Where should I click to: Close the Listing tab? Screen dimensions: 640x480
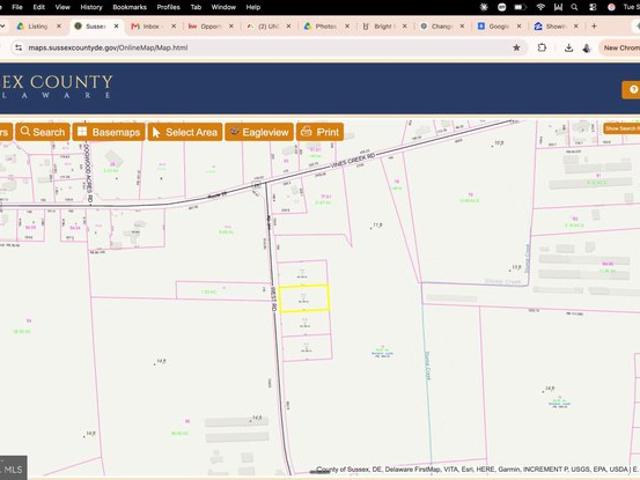coord(59,26)
